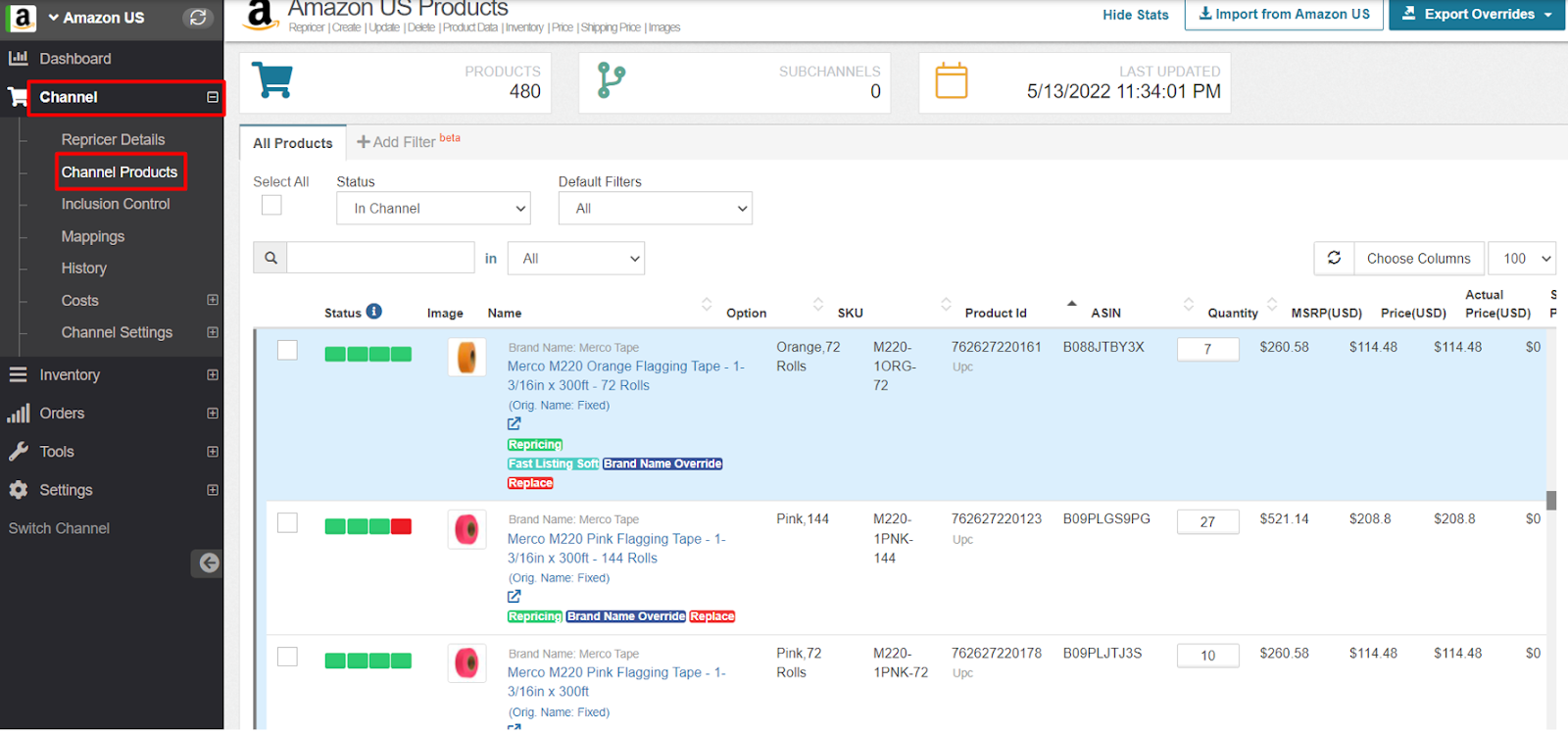Expand the Inventory menu section
The image size is (1568, 734).
click(213, 374)
